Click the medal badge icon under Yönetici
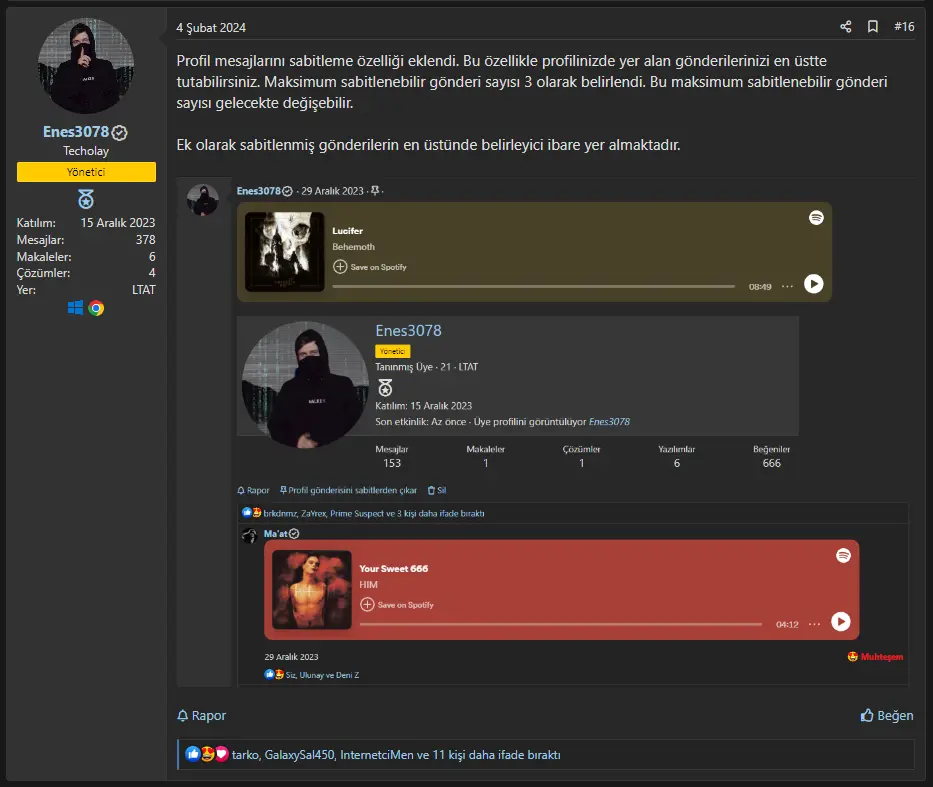933x787 pixels. (x=86, y=199)
